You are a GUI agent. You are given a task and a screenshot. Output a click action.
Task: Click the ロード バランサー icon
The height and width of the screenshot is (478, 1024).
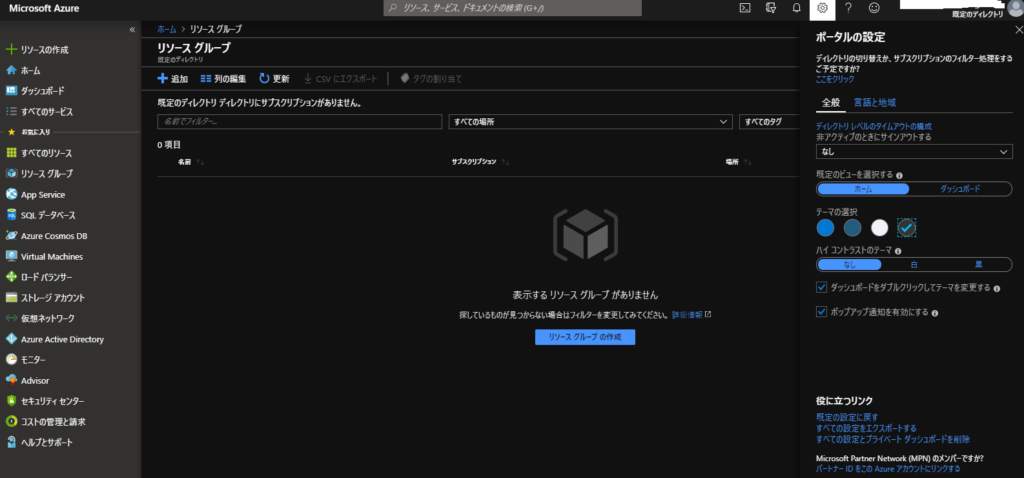point(11,277)
